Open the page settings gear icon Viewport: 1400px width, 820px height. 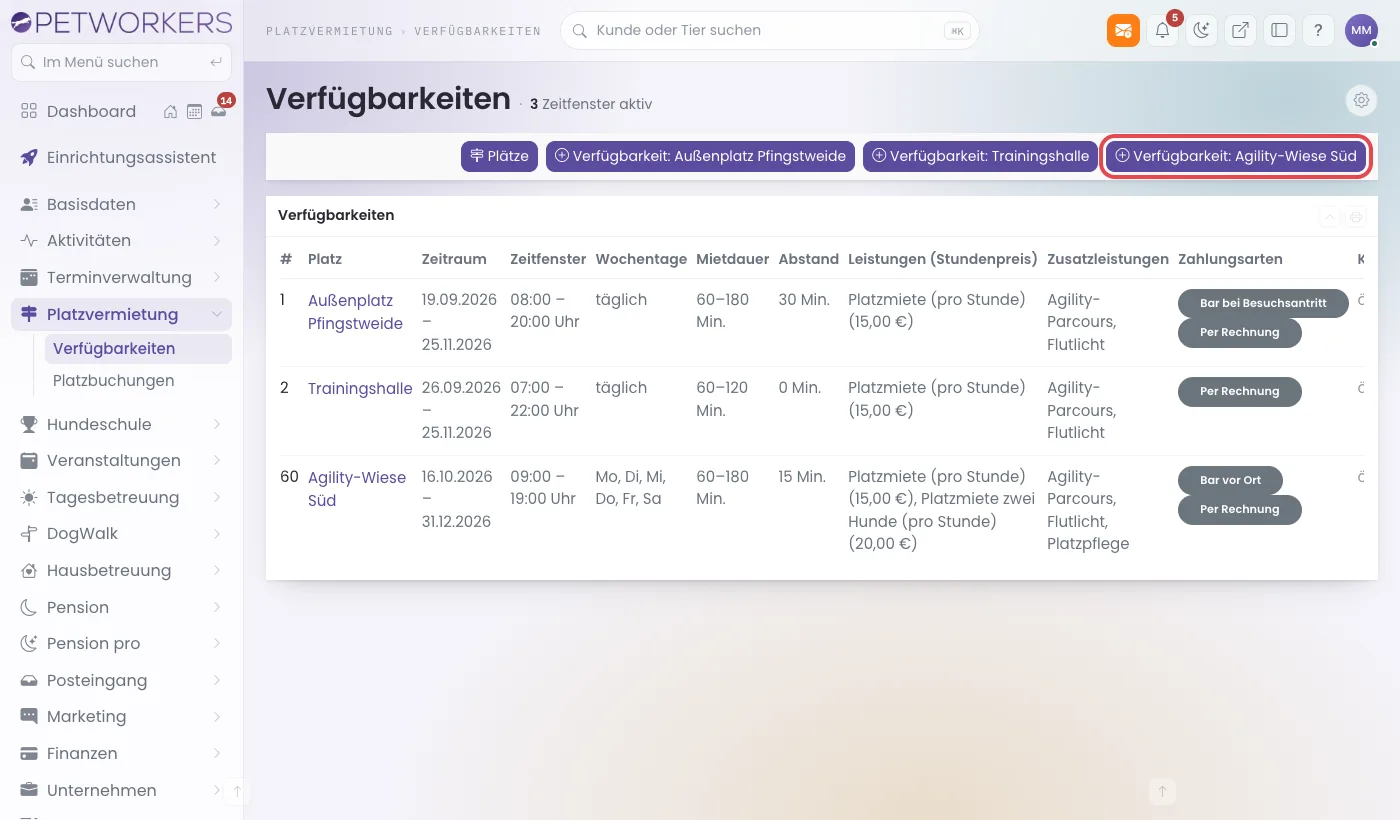tap(1361, 100)
